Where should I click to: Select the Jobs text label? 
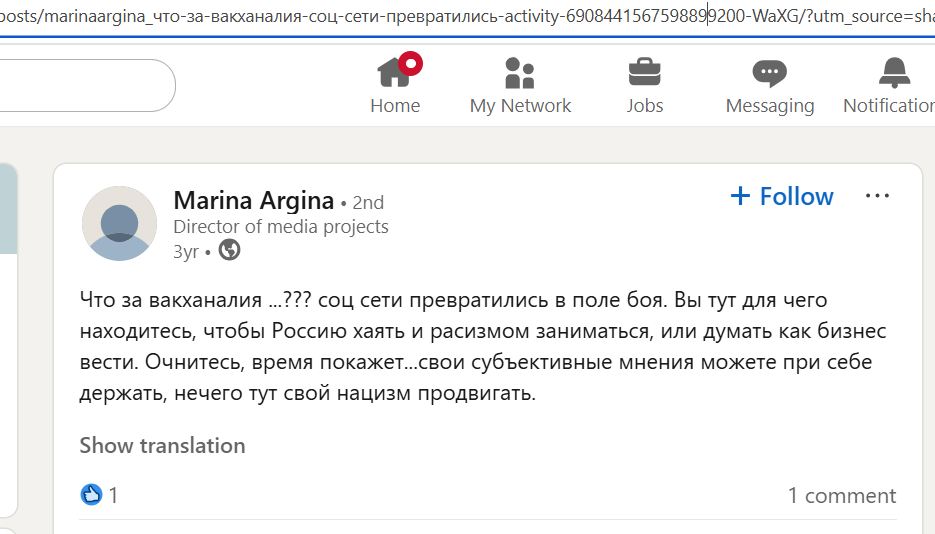point(644,106)
